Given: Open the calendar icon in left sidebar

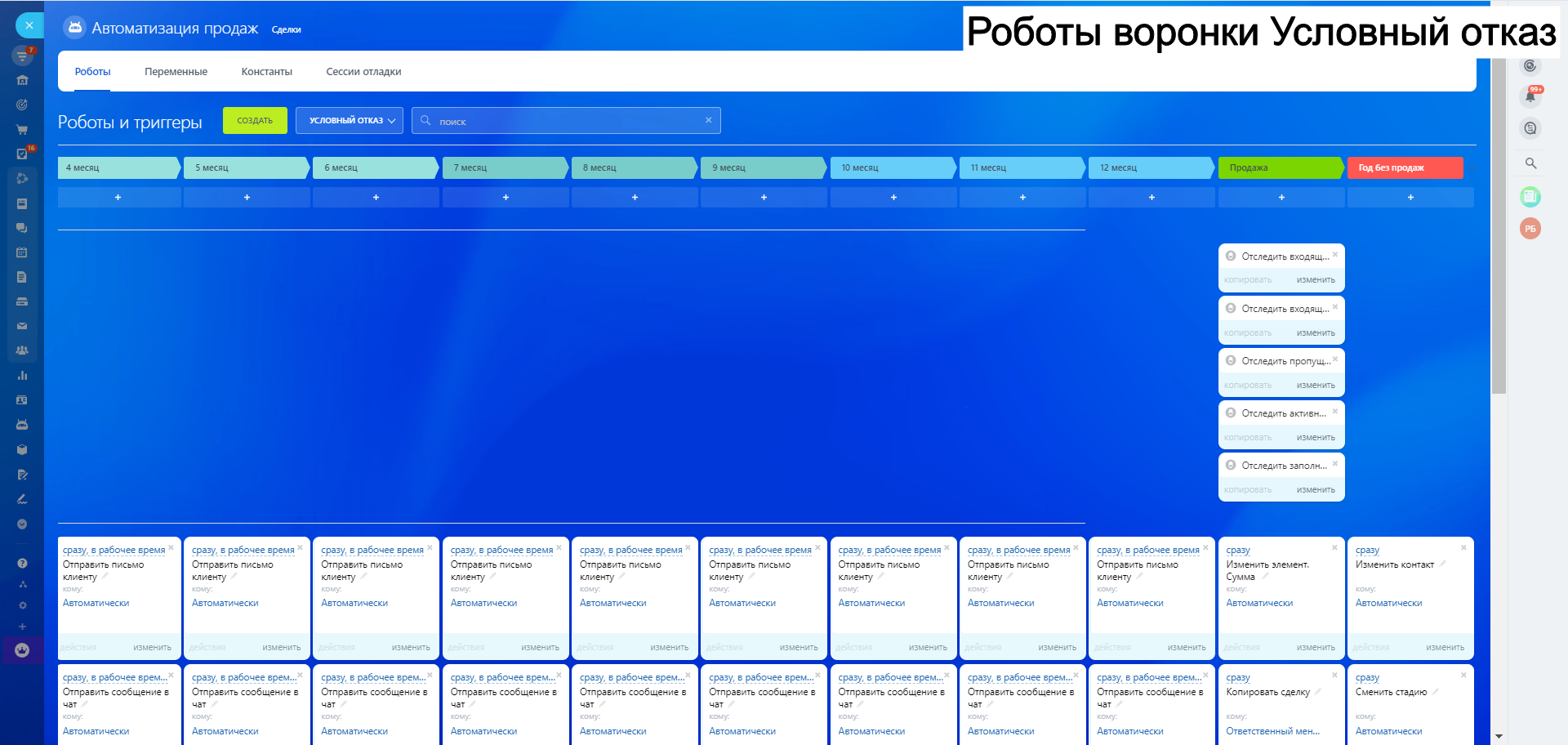Looking at the screenshot, I should pyautogui.click(x=22, y=252).
